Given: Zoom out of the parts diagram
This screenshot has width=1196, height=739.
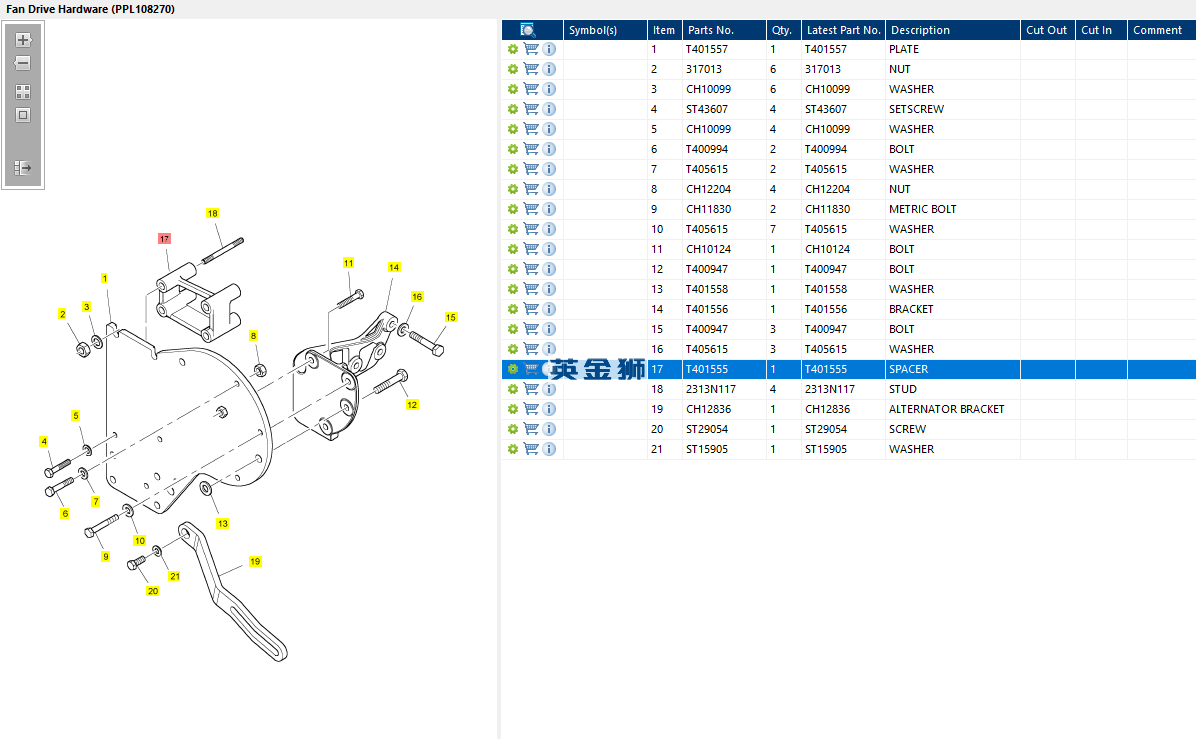Looking at the screenshot, I should (x=23, y=63).
